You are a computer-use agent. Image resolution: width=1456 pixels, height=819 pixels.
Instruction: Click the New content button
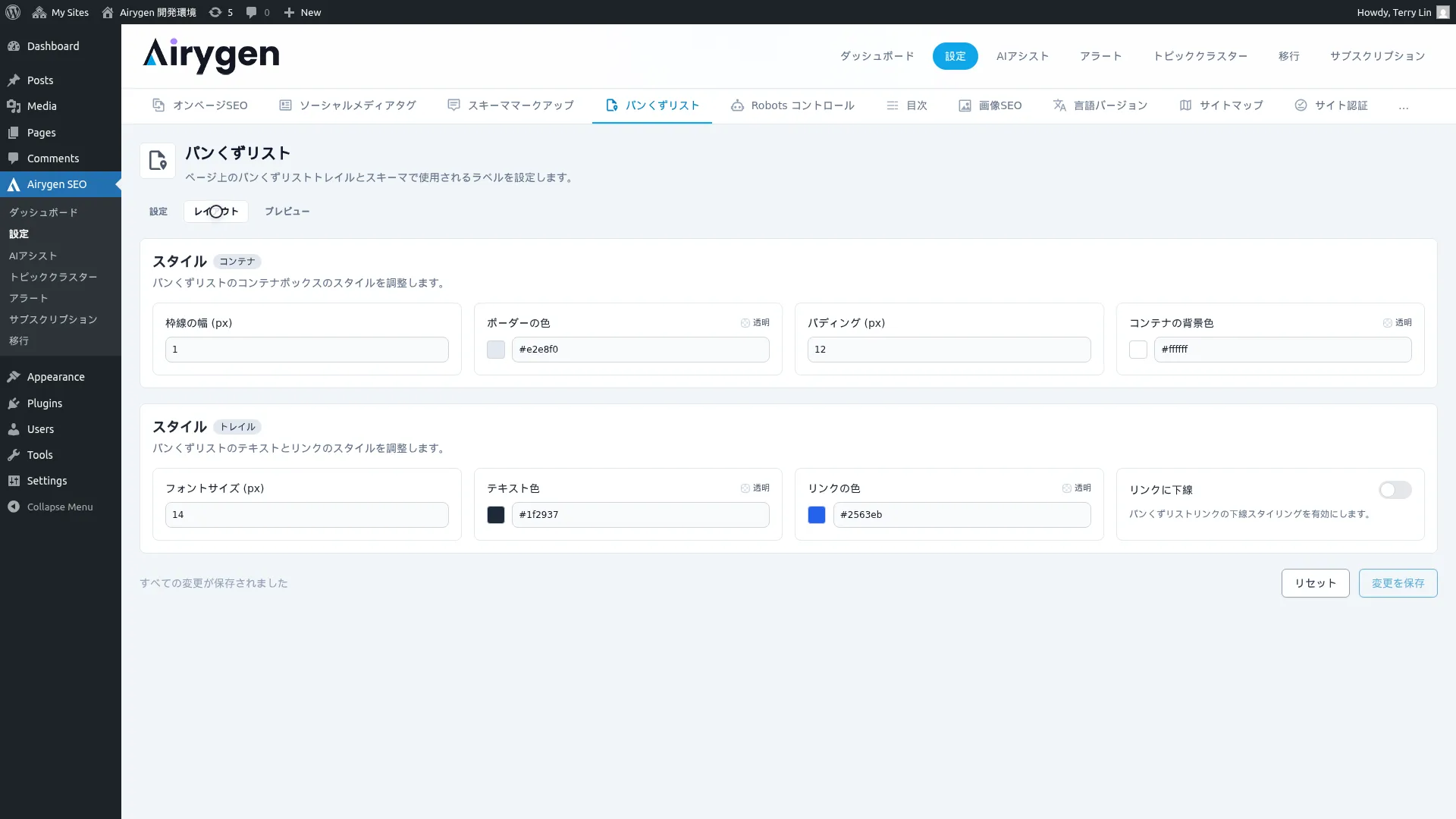(x=302, y=12)
